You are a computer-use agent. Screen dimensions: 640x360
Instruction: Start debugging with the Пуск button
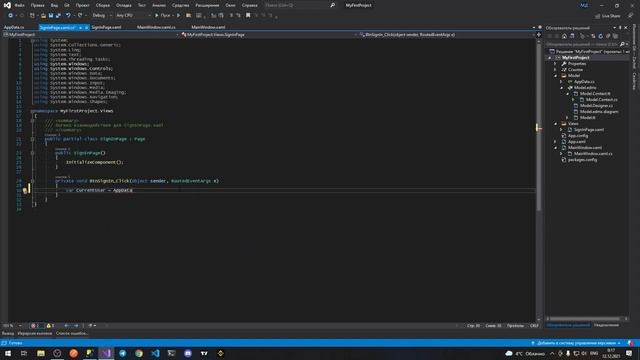click(x=162, y=16)
